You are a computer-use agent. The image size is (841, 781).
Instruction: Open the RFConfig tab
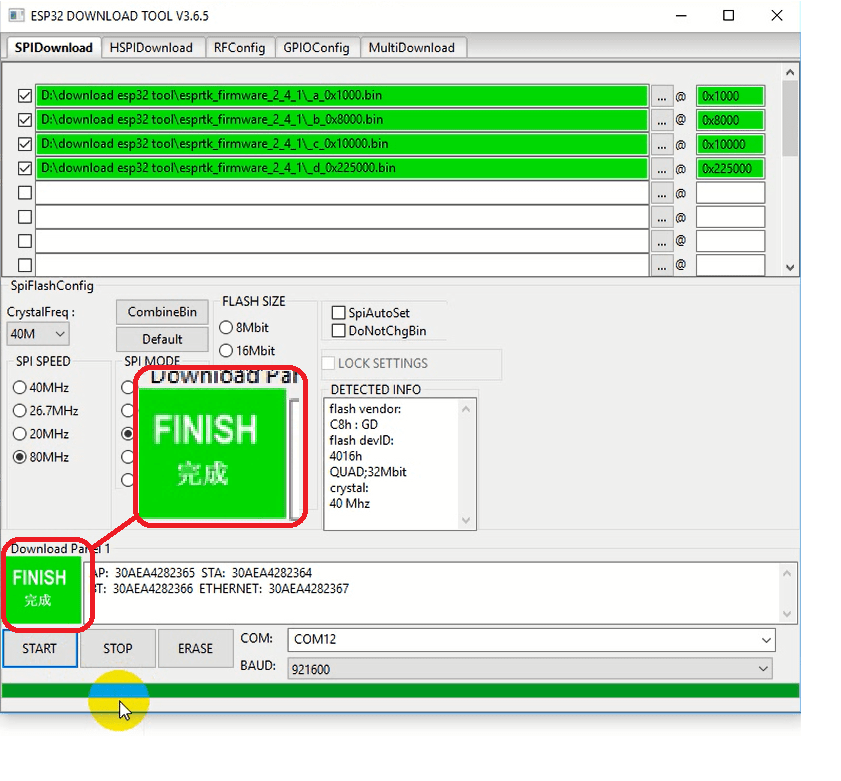[240, 47]
